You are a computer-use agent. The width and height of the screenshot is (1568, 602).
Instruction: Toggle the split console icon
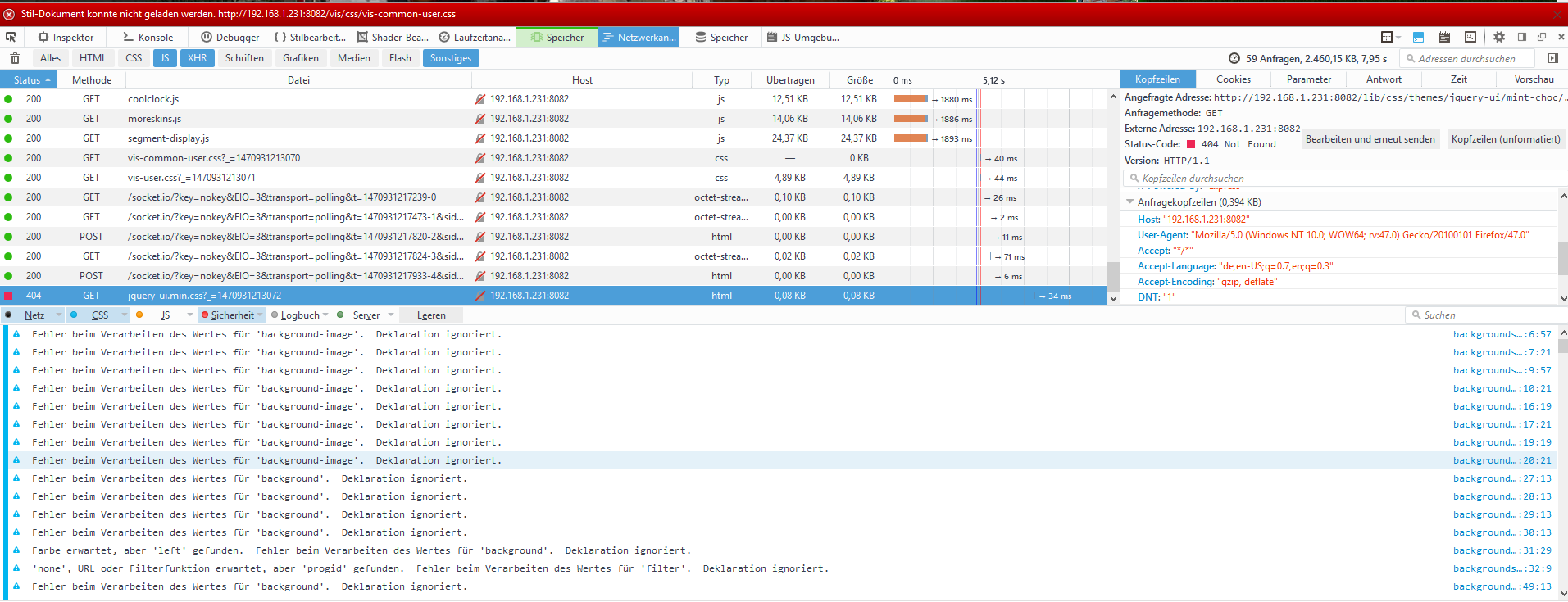(1418, 37)
